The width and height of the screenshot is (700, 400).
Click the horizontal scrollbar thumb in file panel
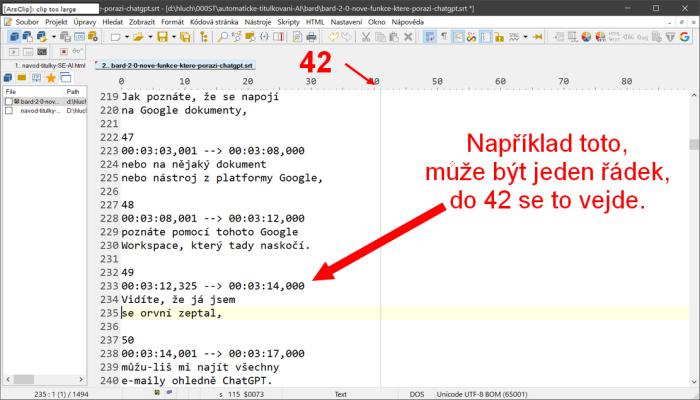click(24, 379)
